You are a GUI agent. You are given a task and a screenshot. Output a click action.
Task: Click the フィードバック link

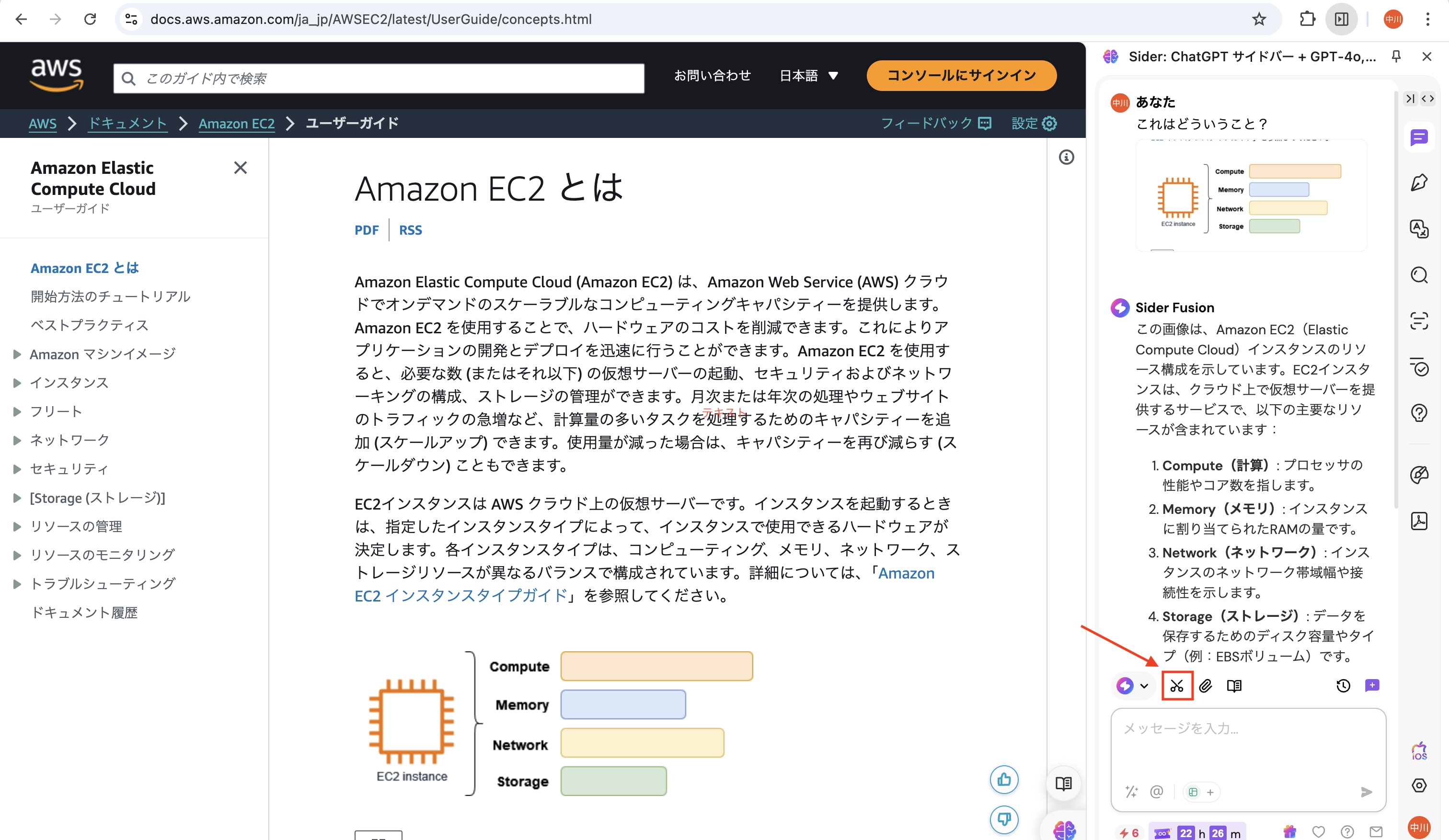(x=936, y=123)
